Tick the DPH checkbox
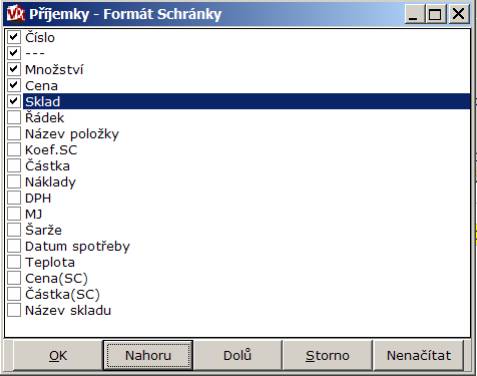 coord(14,198)
